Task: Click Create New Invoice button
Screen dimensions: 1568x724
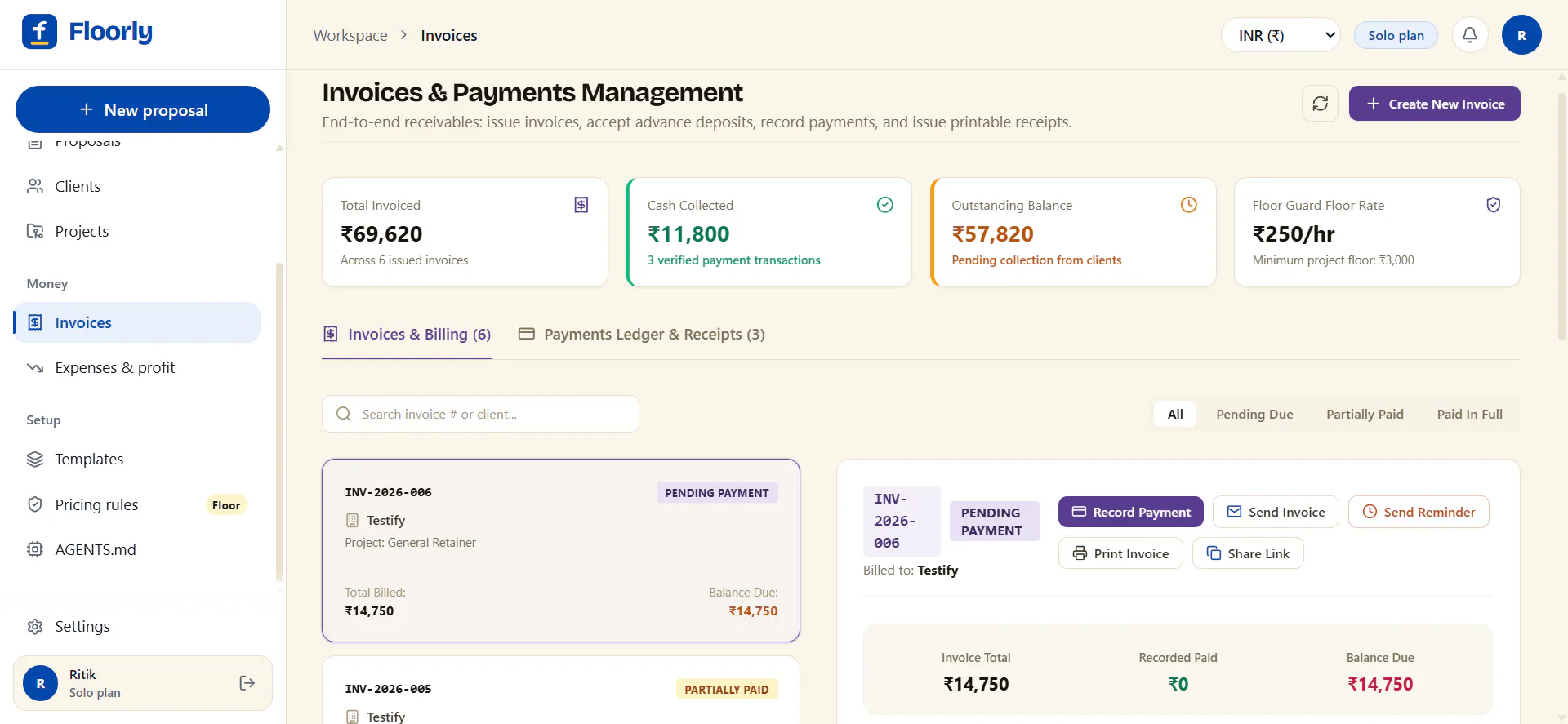Action: point(1434,104)
